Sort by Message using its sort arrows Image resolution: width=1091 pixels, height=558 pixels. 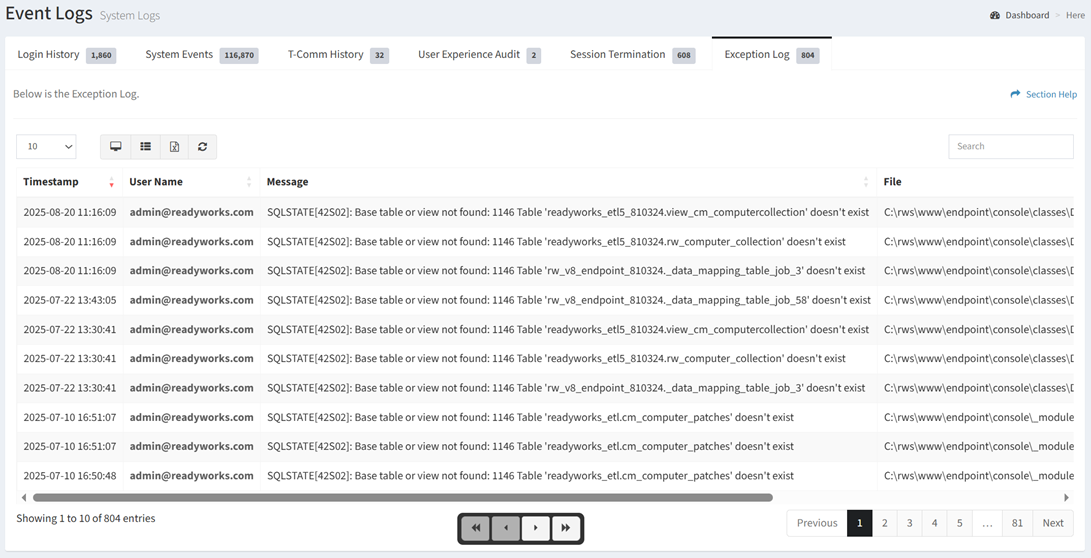(866, 182)
